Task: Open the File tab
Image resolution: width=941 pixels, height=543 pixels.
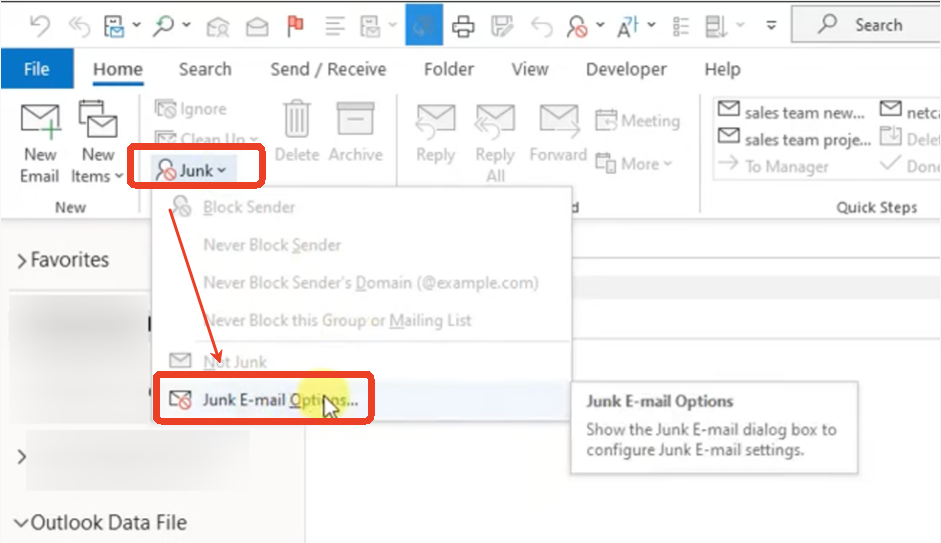Action: click(37, 69)
